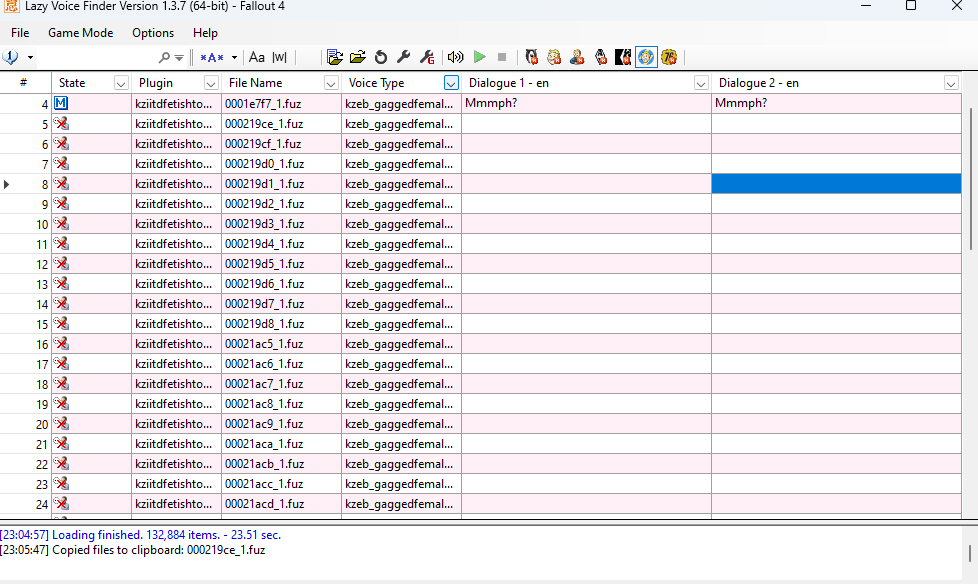
Task: Click the M state icon in row 4
Action: click(x=61, y=104)
